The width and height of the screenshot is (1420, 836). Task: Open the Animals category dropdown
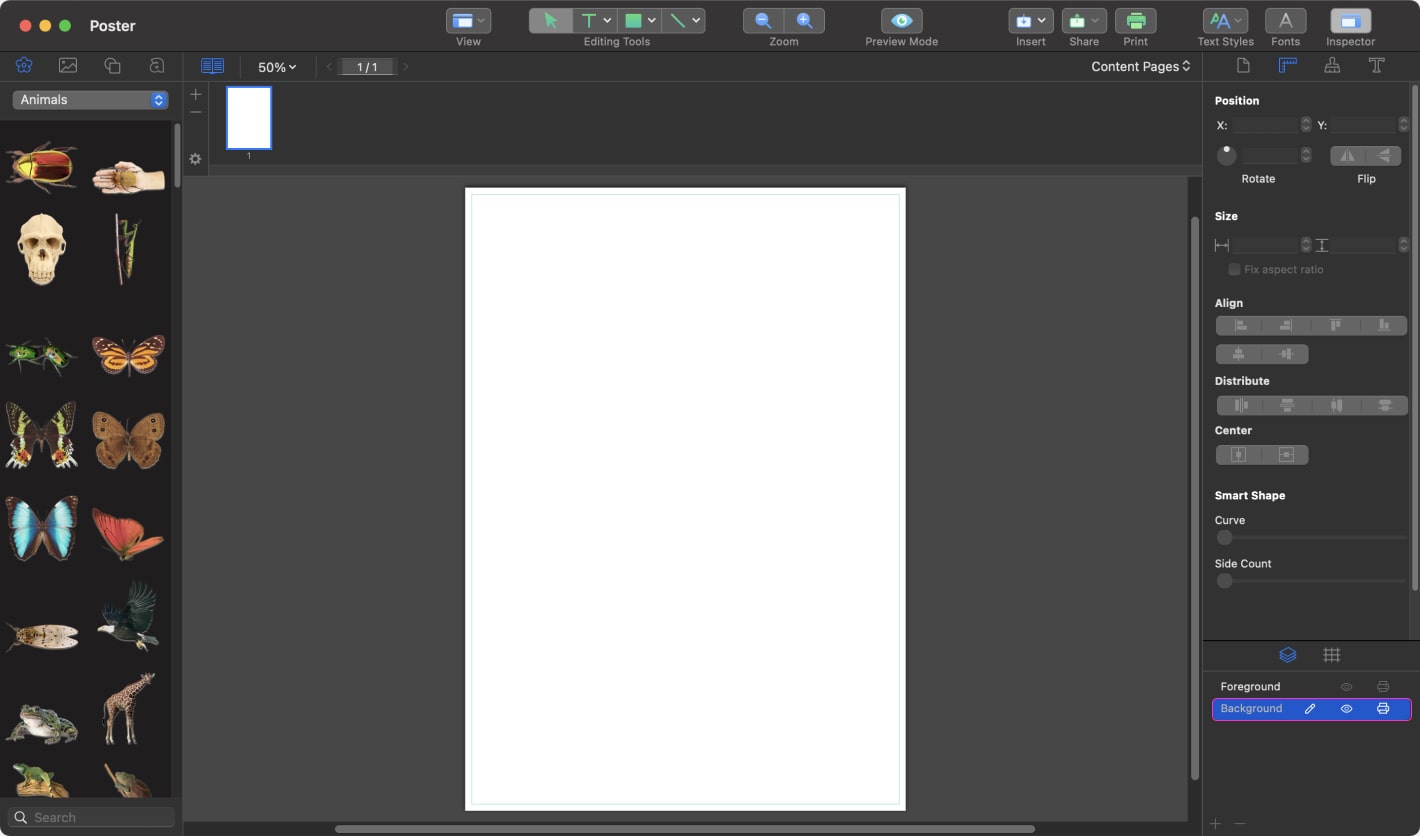click(x=89, y=99)
